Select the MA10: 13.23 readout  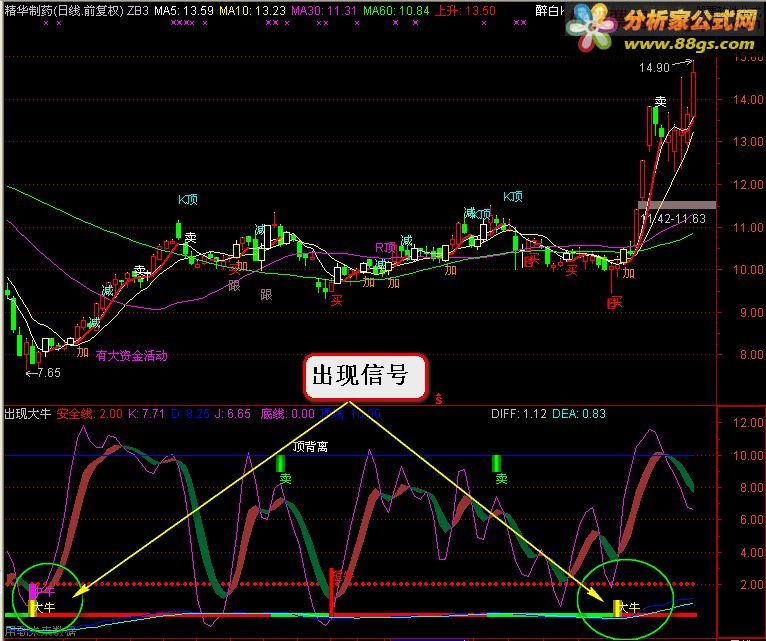pyautogui.click(x=252, y=10)
